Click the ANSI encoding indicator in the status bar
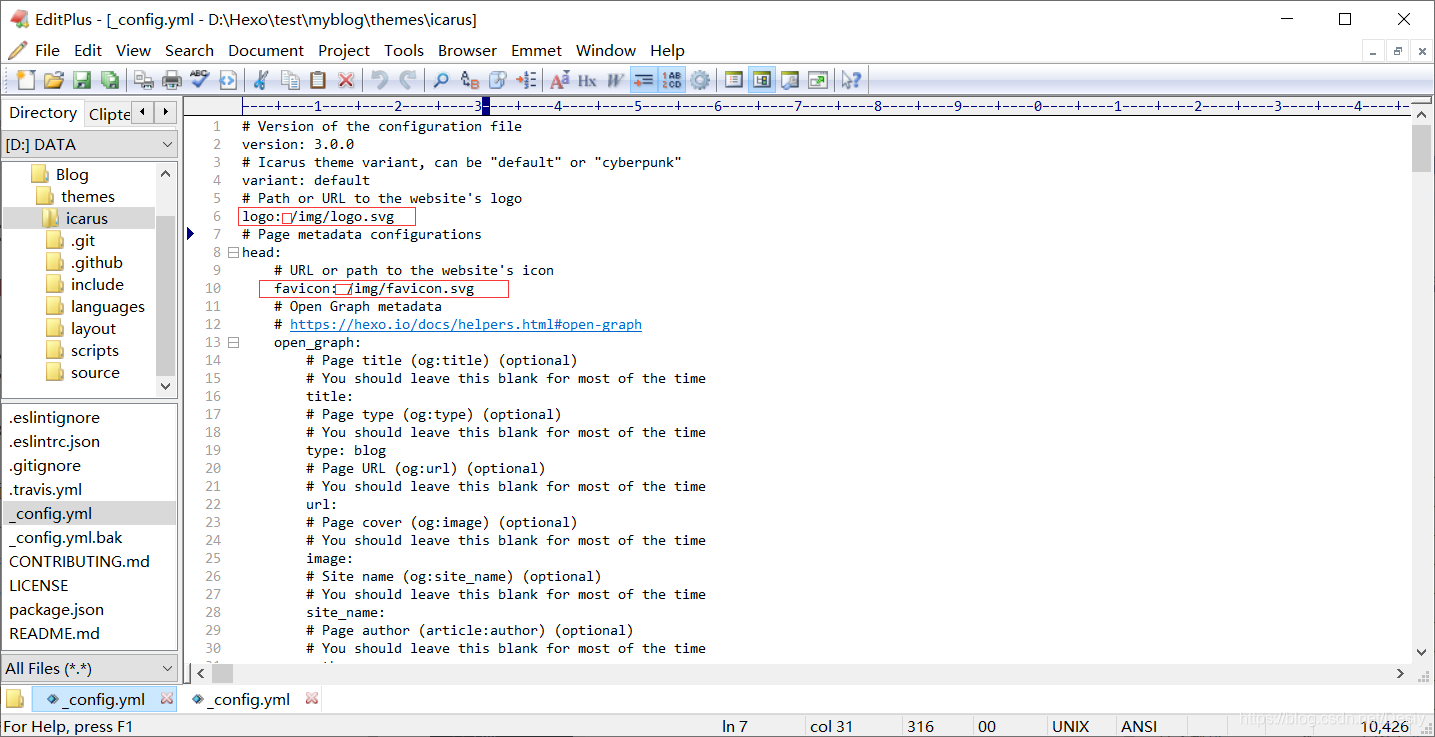Screen dimensions: 1435x737 click(x=1139, y=727)
